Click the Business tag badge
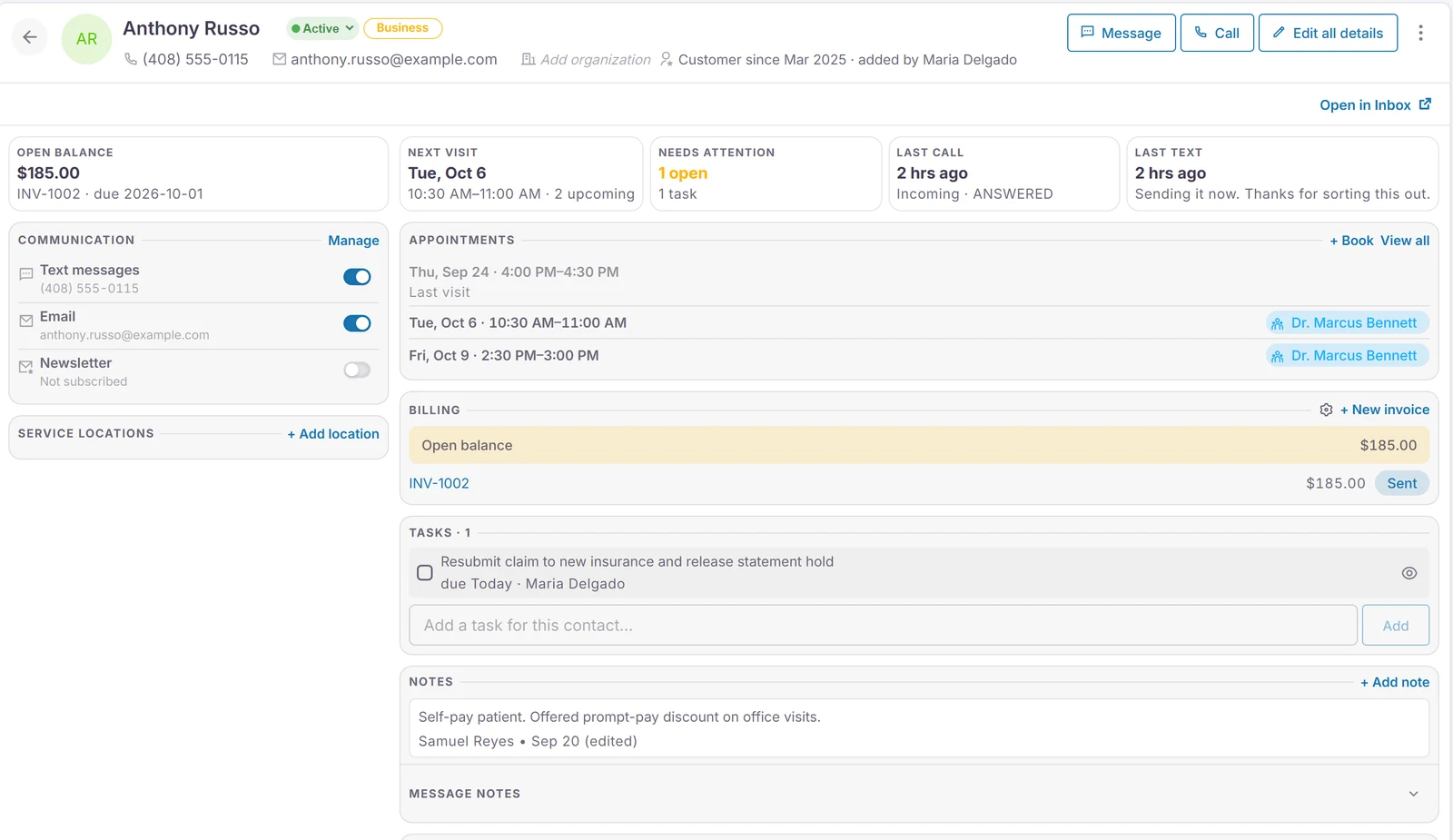The image size is (1453, 840). (402, 28)
